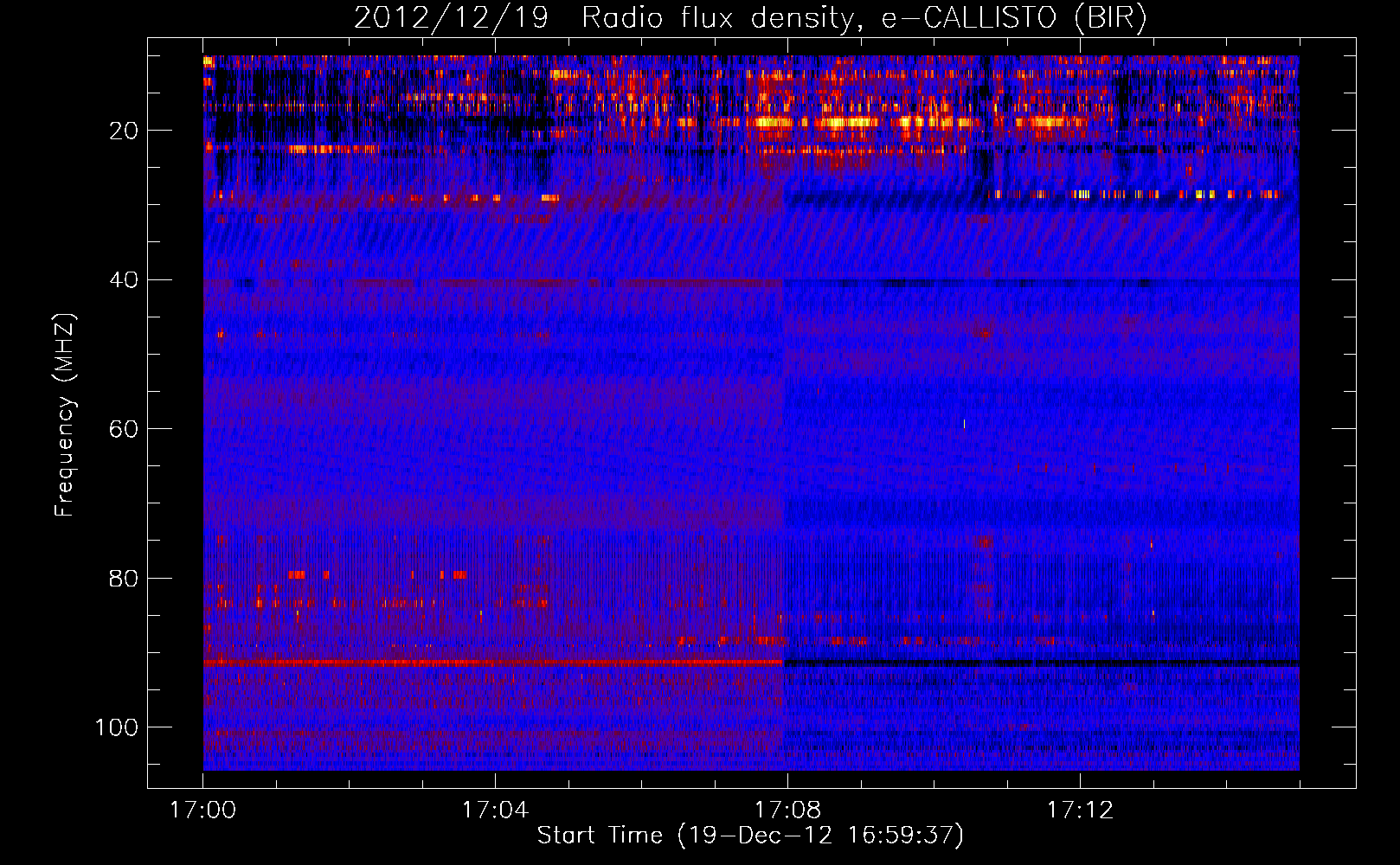This screenshot has height=865, width=1400.
Task: Click the "80" frequency tick label
Action: 125,578
